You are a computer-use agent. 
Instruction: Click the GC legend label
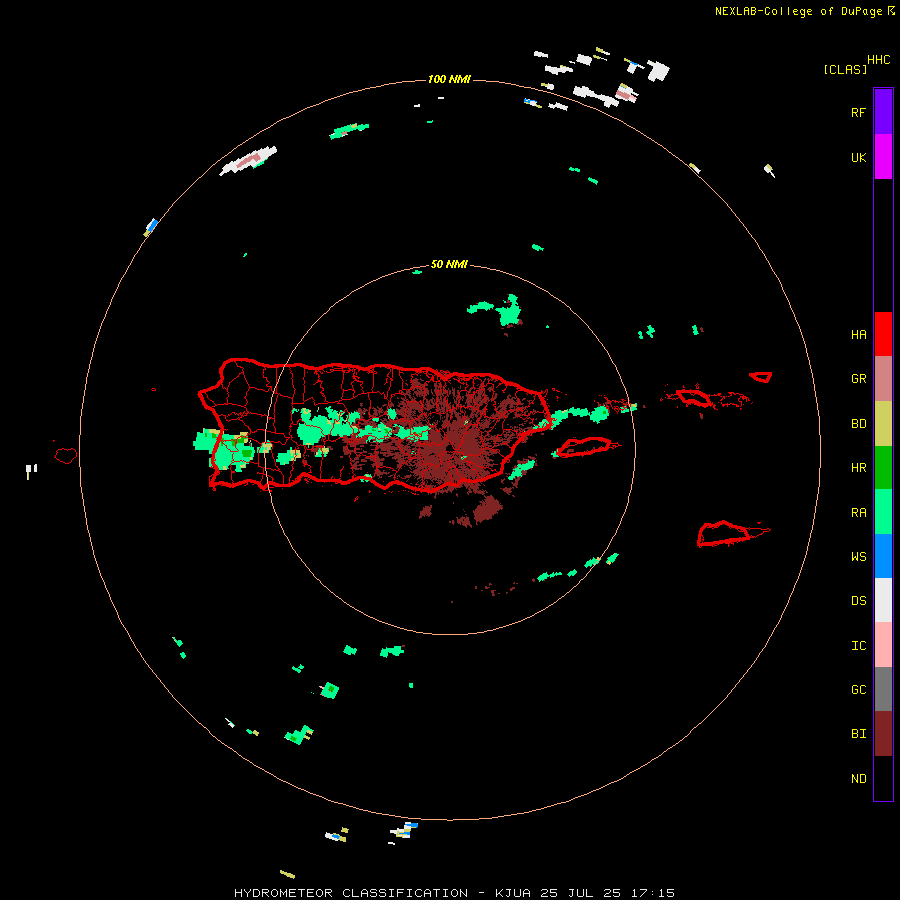tap(858, 690)
